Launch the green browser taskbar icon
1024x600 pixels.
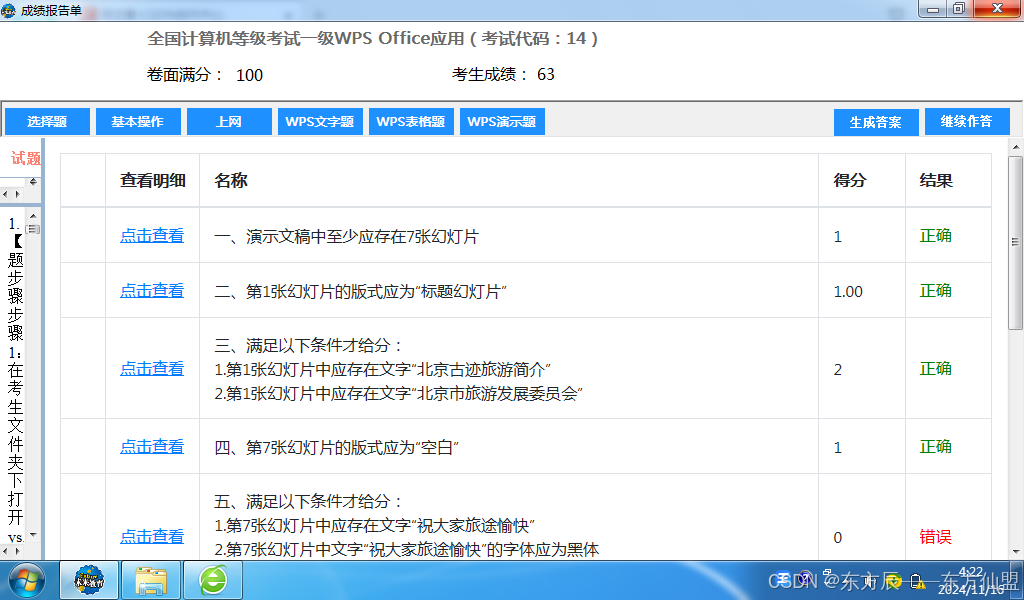pos(213,580)
